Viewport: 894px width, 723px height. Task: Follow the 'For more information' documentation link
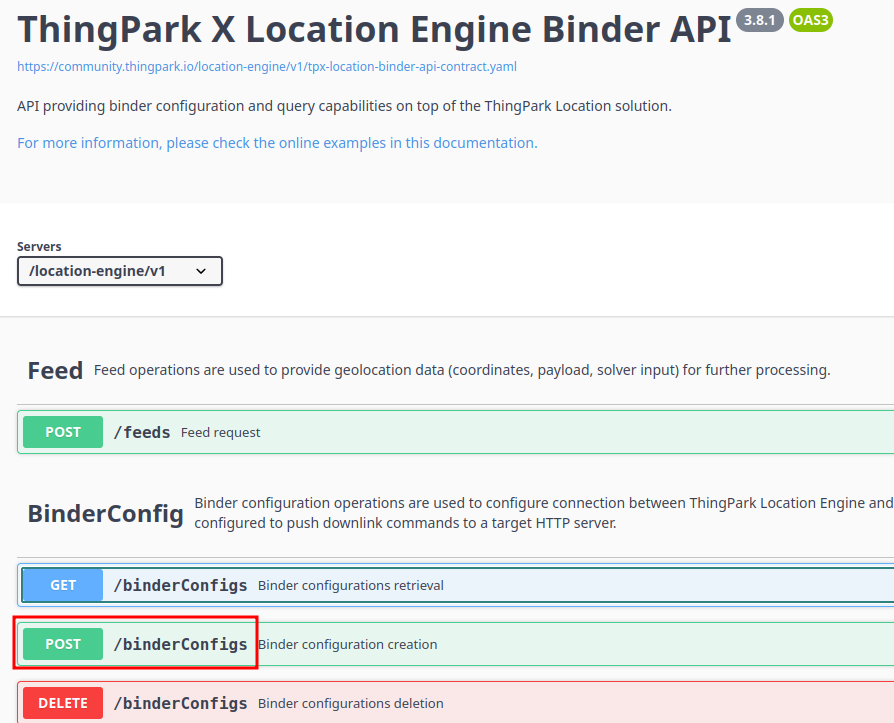277,143
